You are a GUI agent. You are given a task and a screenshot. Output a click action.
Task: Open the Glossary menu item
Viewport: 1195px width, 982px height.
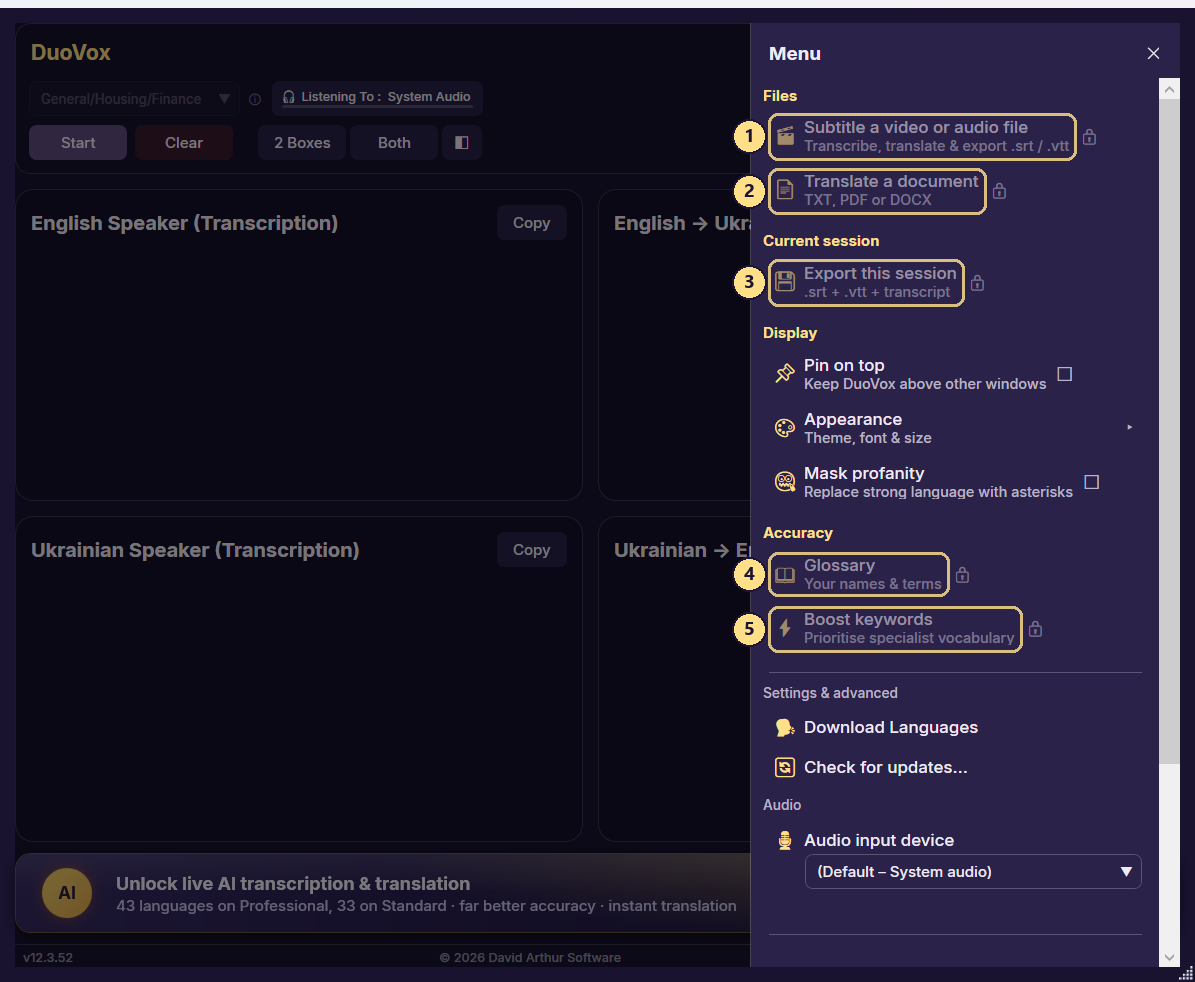(x=859, y=574)
